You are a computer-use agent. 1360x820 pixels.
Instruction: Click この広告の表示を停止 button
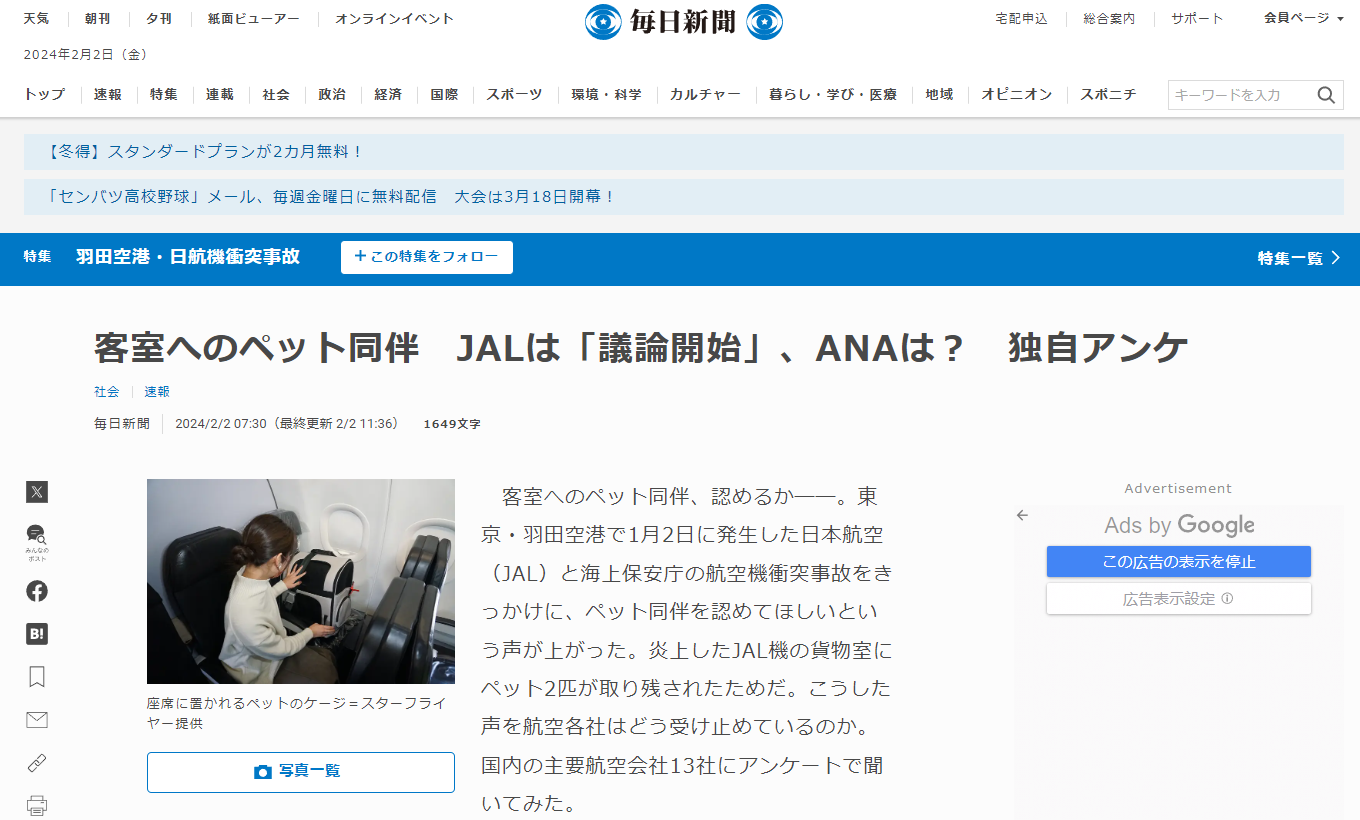(1179, 562)
